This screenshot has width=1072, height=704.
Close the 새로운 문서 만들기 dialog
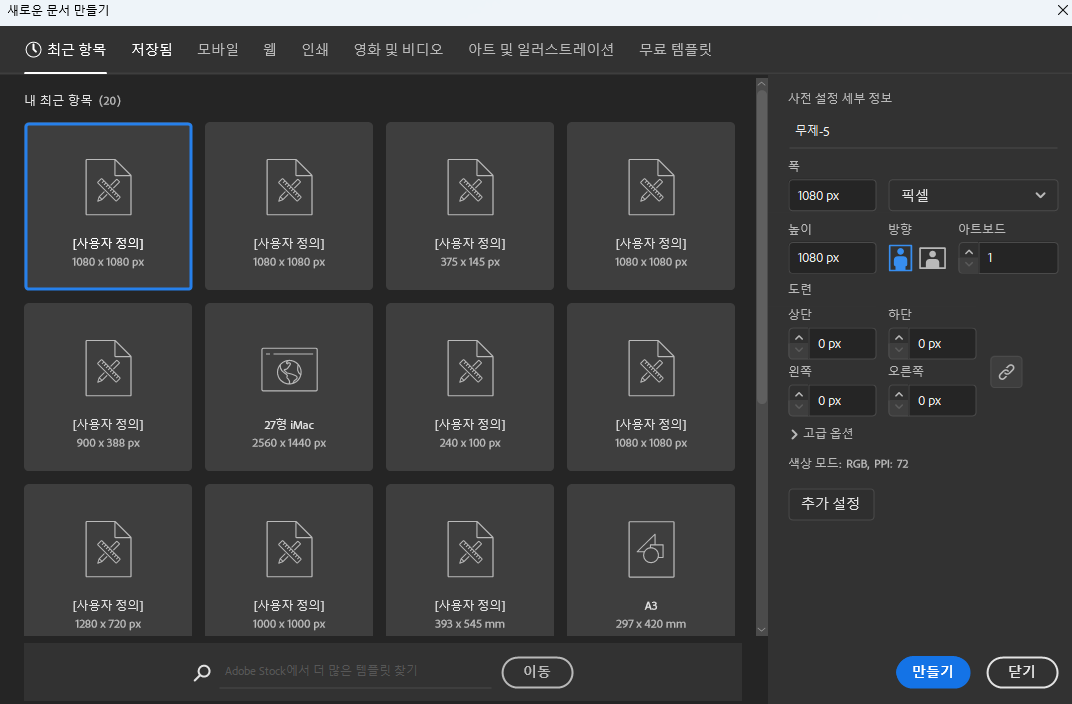pos(1062,10)
